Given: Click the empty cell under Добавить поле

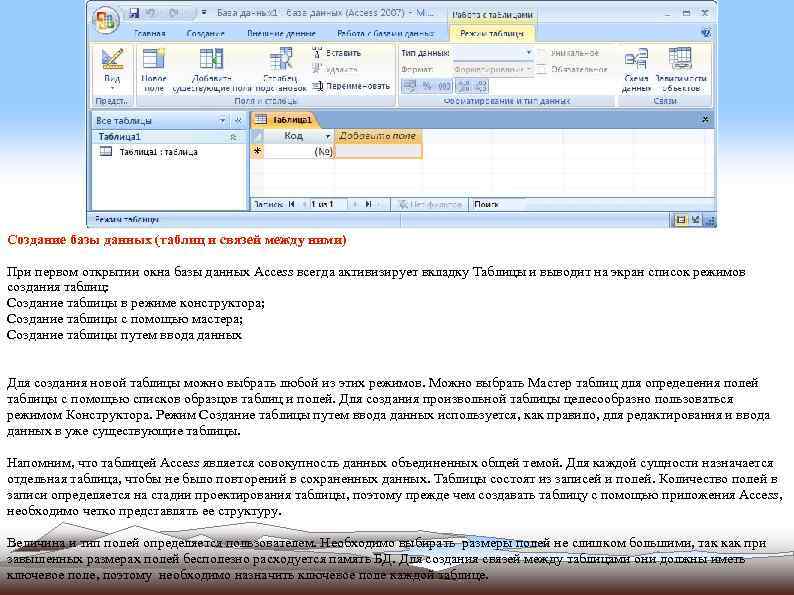Looking at the screenshot, I should (378, 151).
